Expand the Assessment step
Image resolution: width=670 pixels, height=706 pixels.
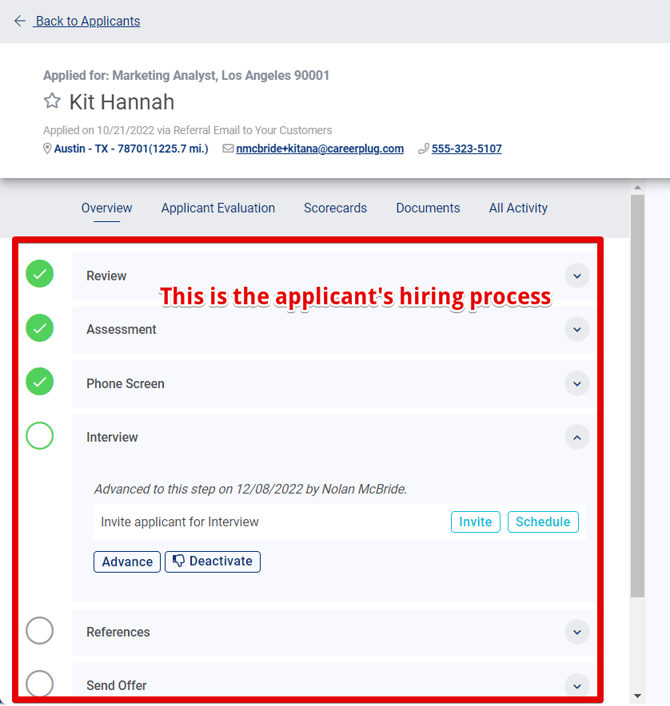577,329
